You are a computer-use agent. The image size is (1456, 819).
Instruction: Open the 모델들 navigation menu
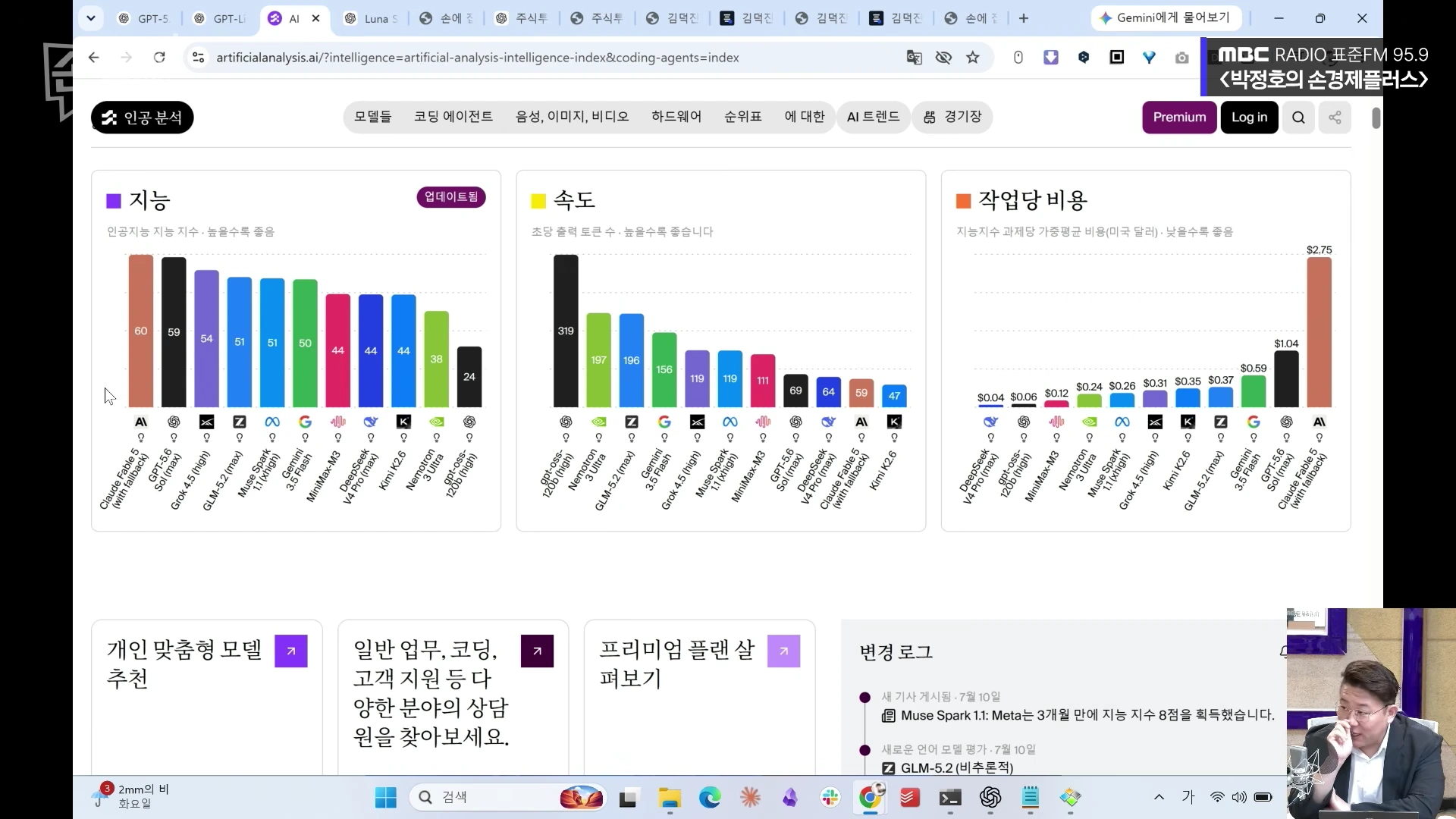click(373, 118)
